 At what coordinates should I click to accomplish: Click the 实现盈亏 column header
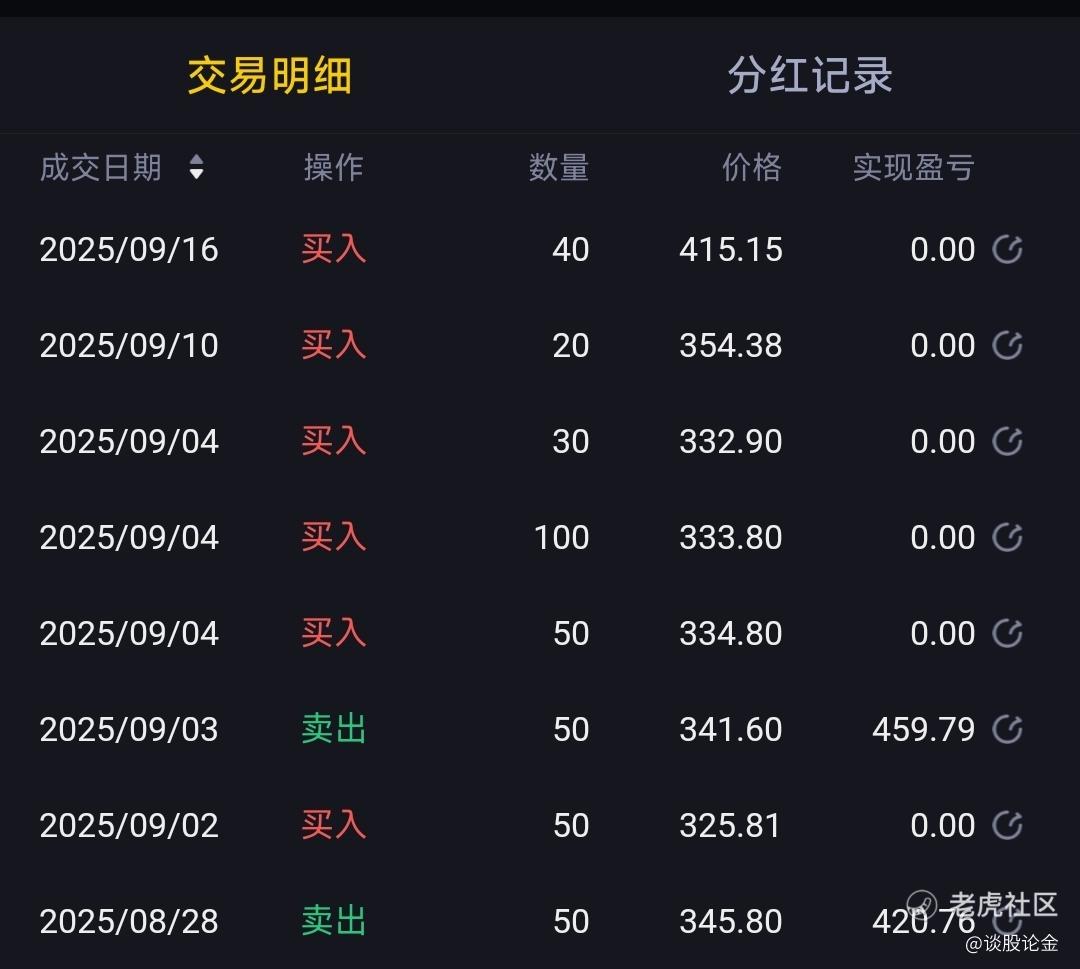tap(913, 167)
